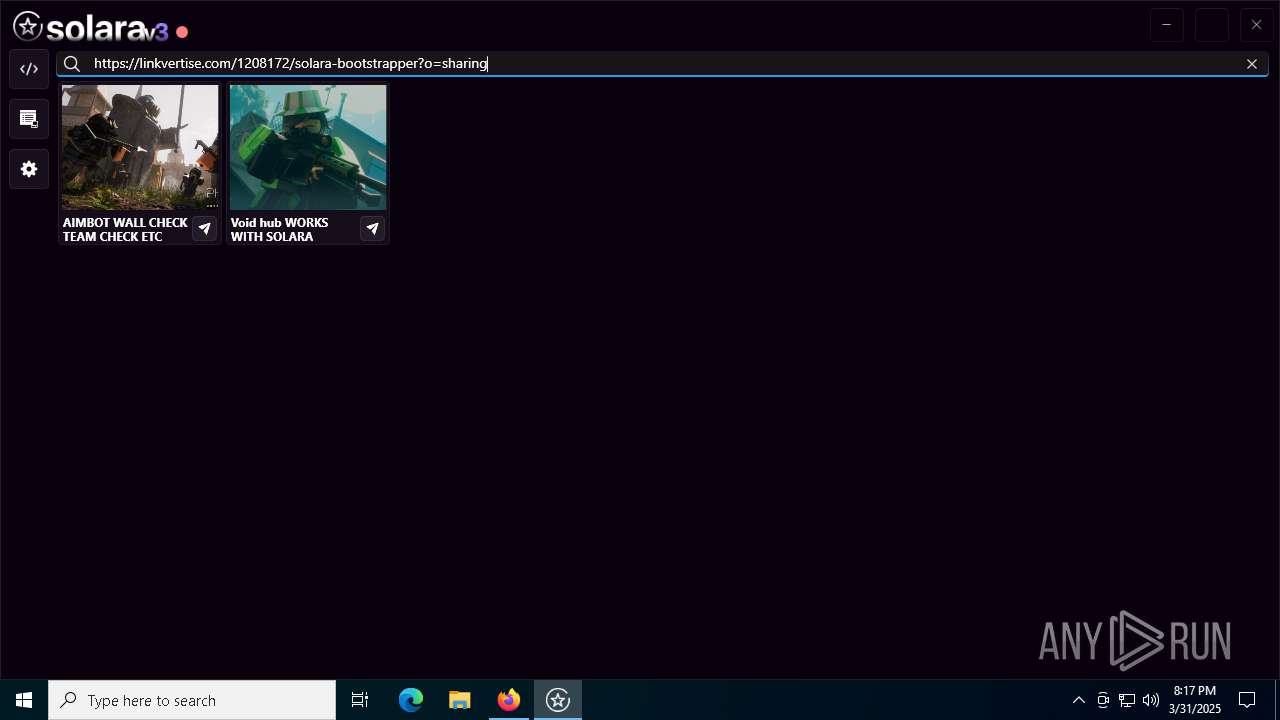
Task: Switch to Solara taskbar icon
Action: [x=558, y=700]
